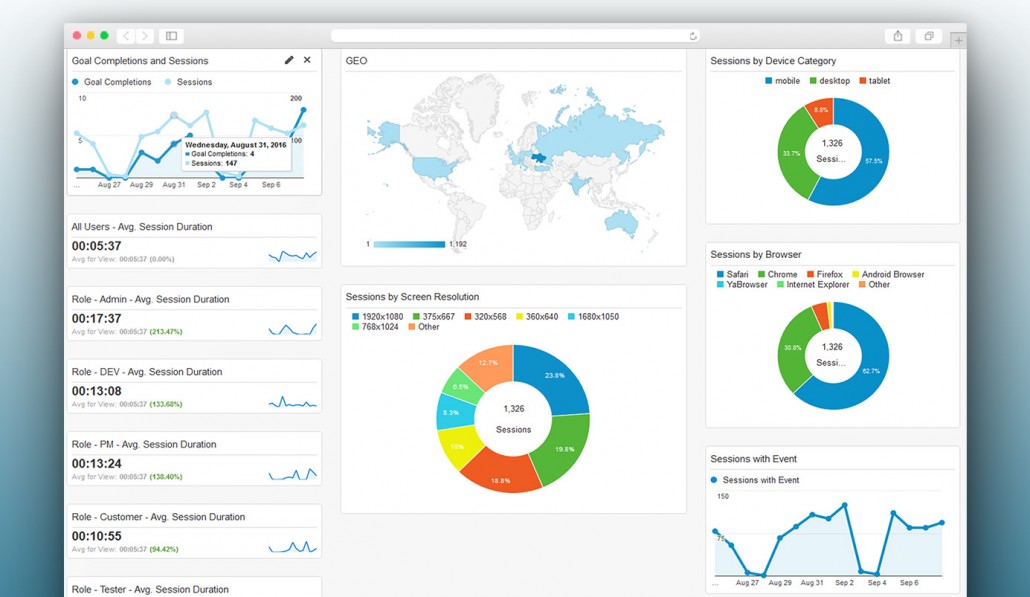
Task: Select the 375x667 legend entry
Action: pos(434,317)
